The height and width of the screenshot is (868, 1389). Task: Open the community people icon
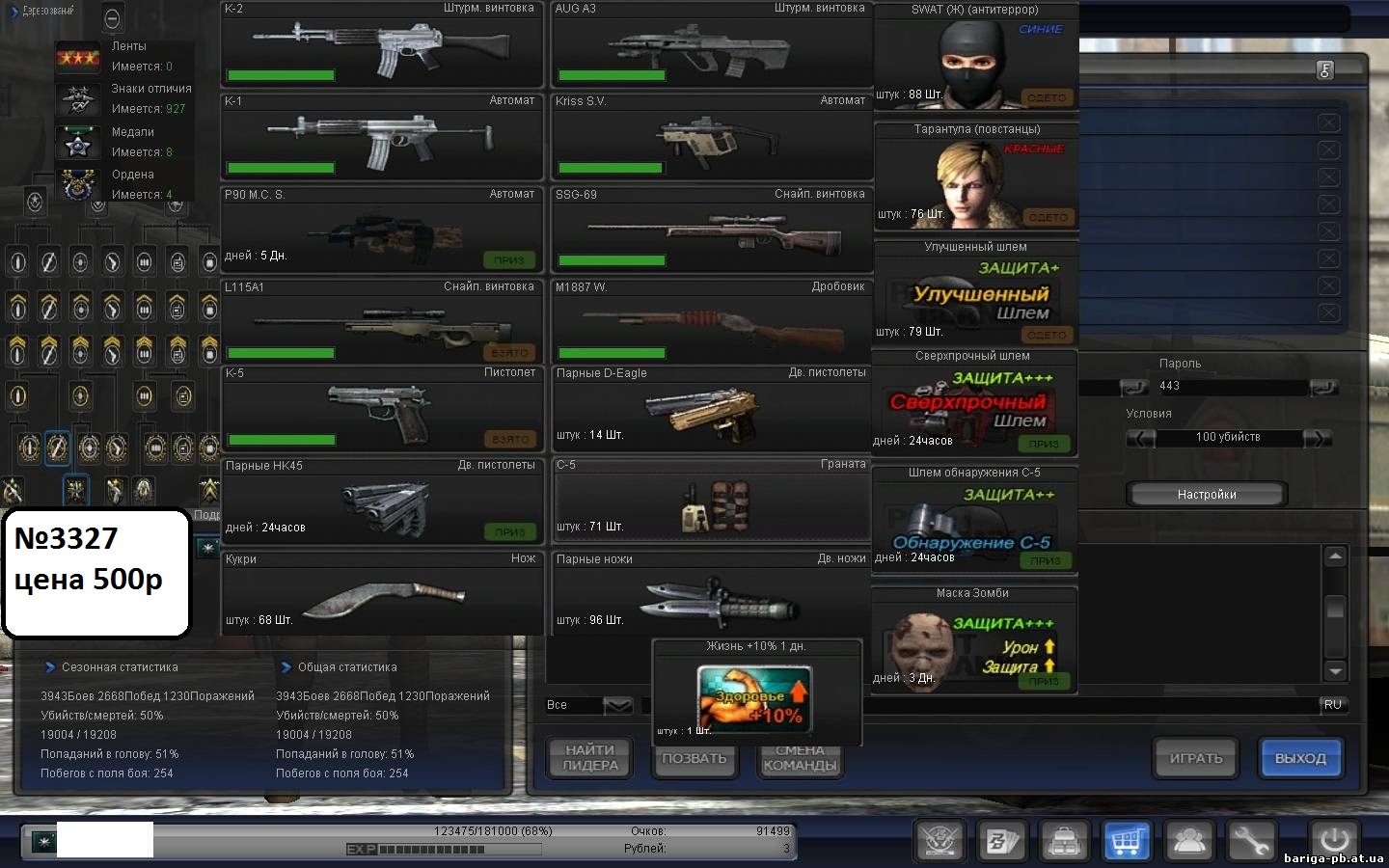click(x=1188, y=841)
